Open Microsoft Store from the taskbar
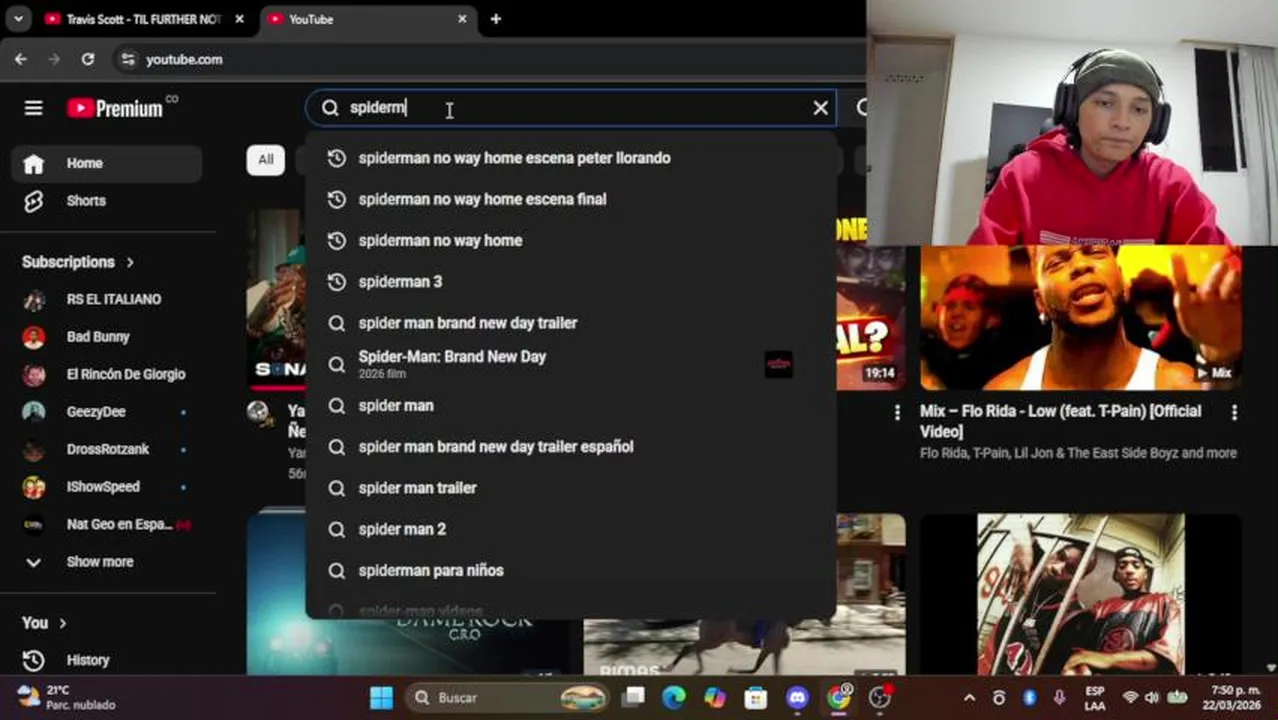Viewport: 1278px width, 720px height. coord(756,697)
